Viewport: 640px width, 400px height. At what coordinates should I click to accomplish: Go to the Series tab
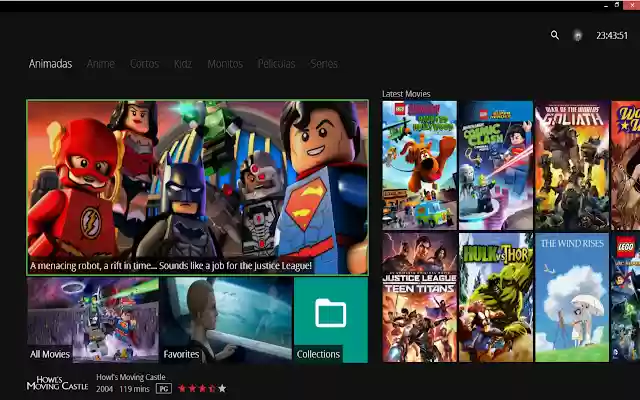point(324,64)
